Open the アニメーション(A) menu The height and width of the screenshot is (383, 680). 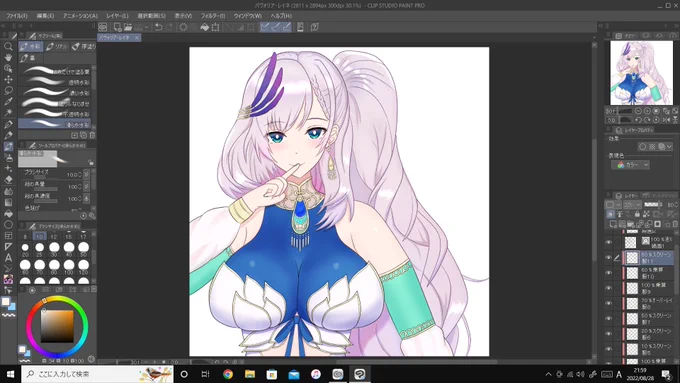click(x=80, y=16)
